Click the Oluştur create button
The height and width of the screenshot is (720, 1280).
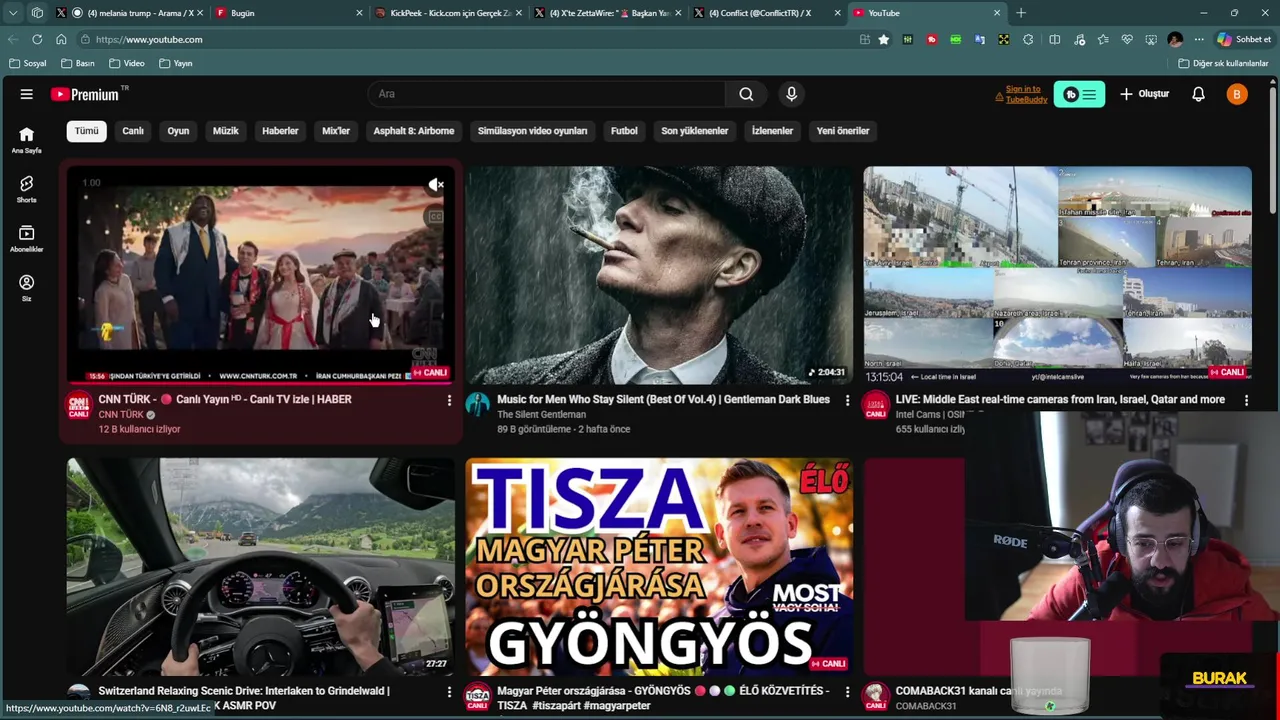pos(1144,94)
